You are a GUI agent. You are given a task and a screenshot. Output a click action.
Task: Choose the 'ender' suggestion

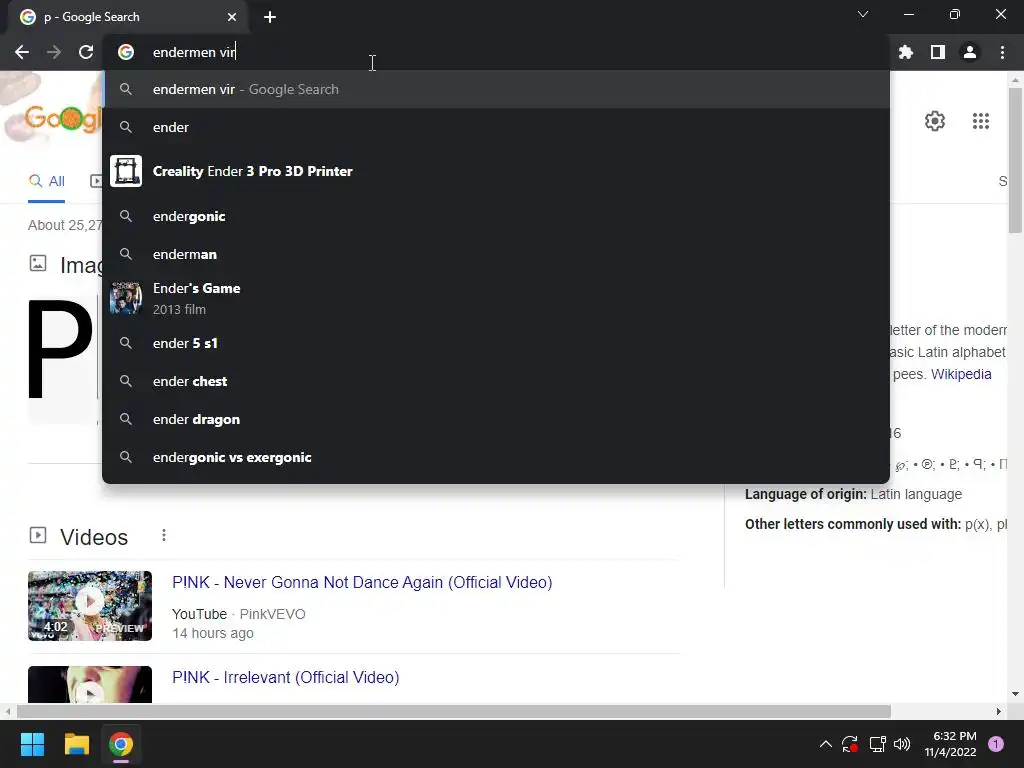[x=496, y=127]
